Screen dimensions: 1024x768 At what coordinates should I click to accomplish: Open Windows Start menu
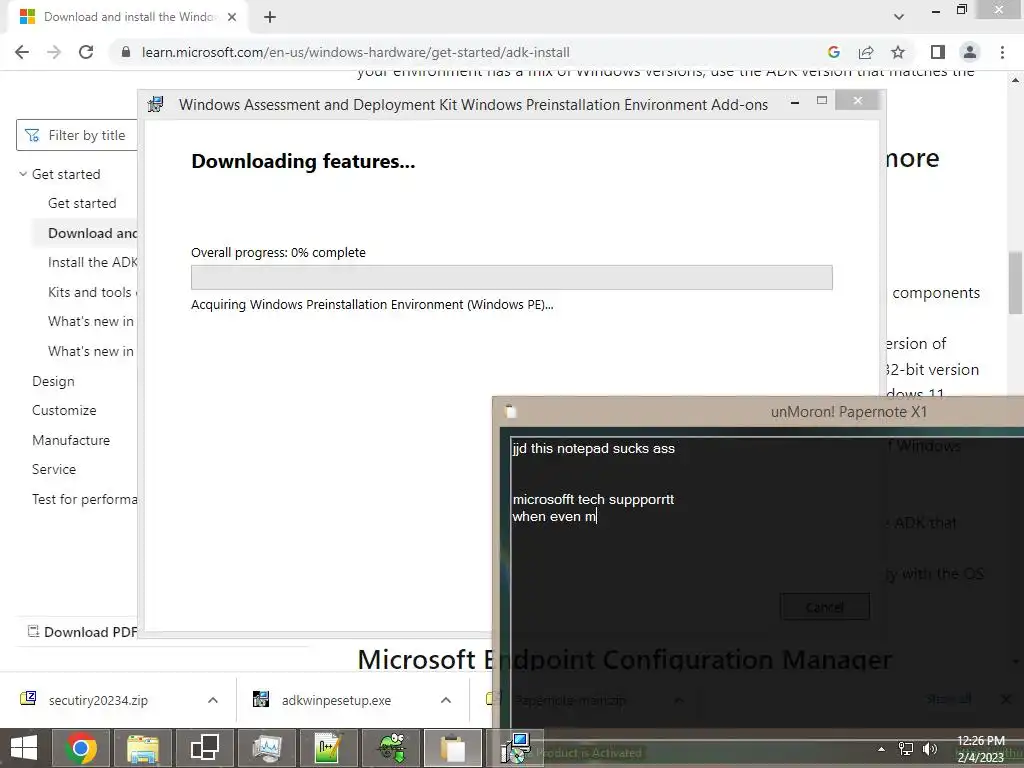[24, 748]
